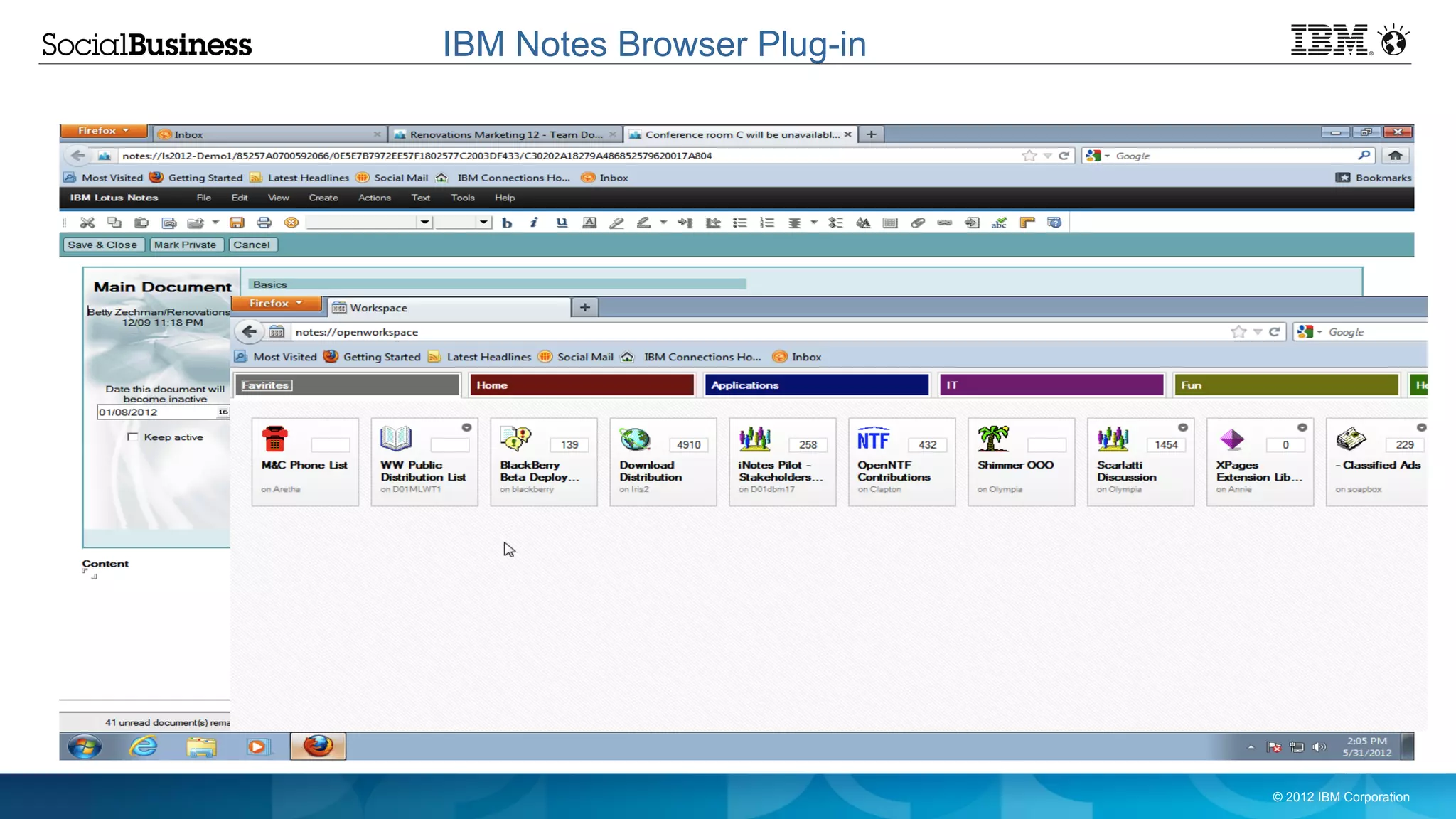Select the Applications workspace tab

816,385
